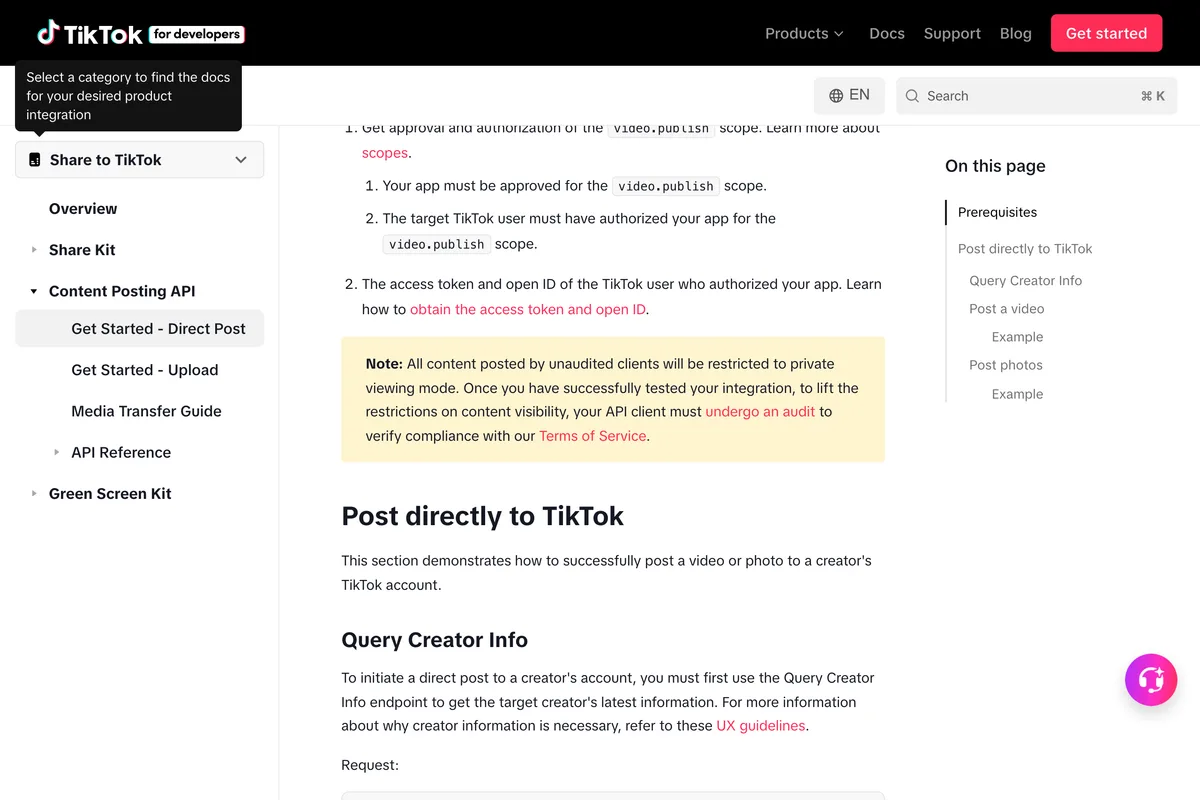This screenshot has width=1200, height=800.
Task: Follow the scopes link
Action: [385, 153]
